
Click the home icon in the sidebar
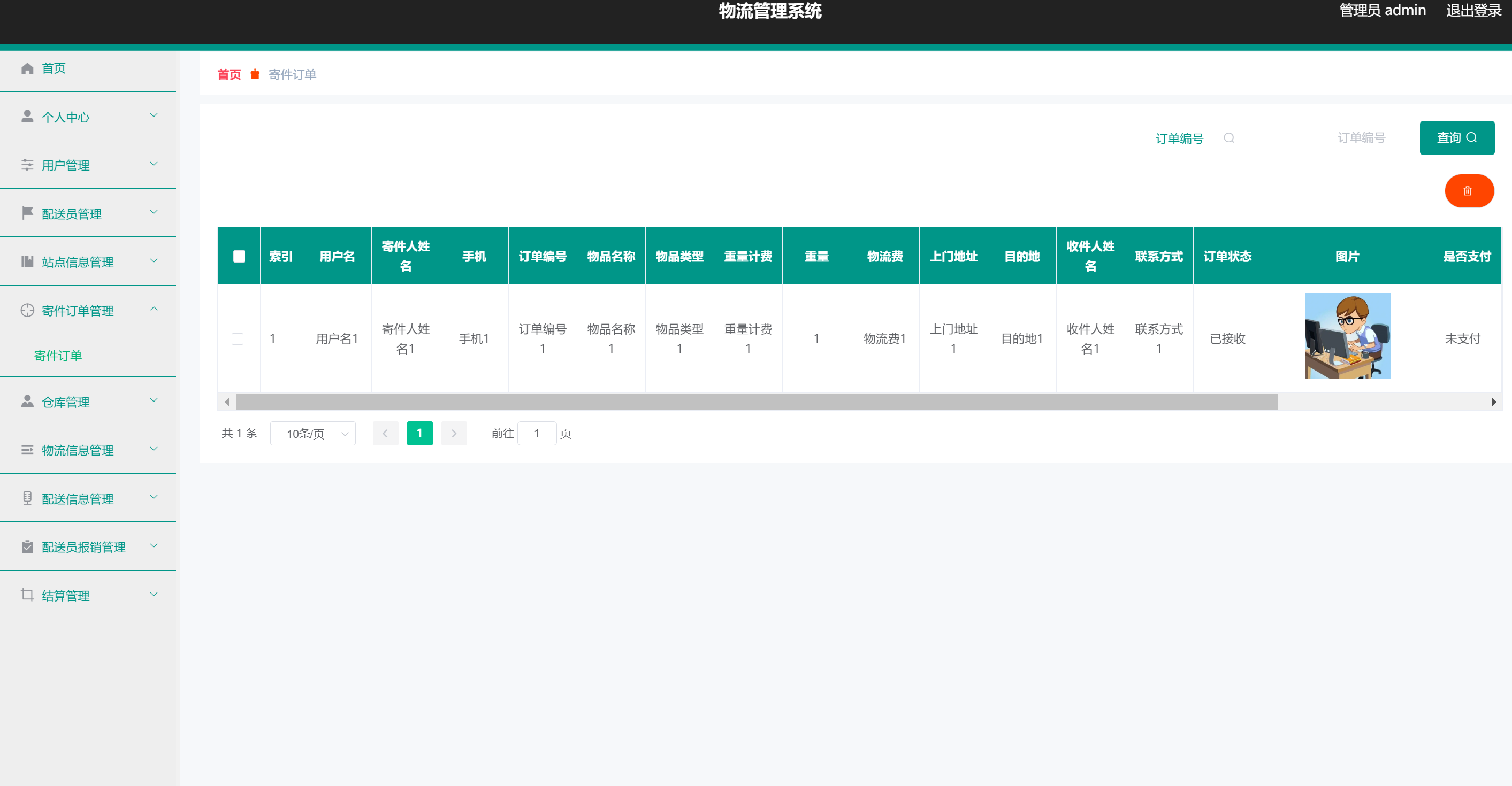point(27,68)
